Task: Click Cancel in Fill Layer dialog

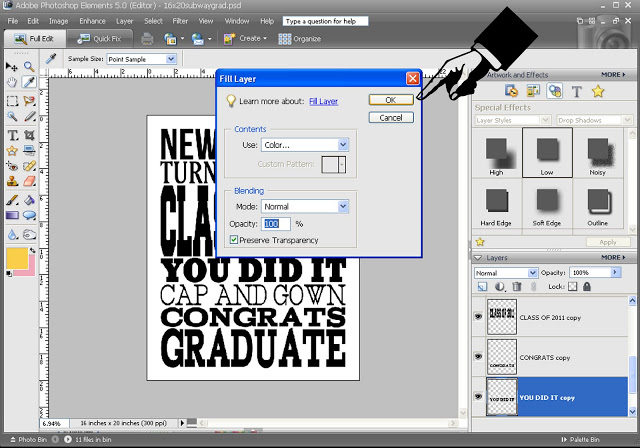Action: [x=391, y=118]
